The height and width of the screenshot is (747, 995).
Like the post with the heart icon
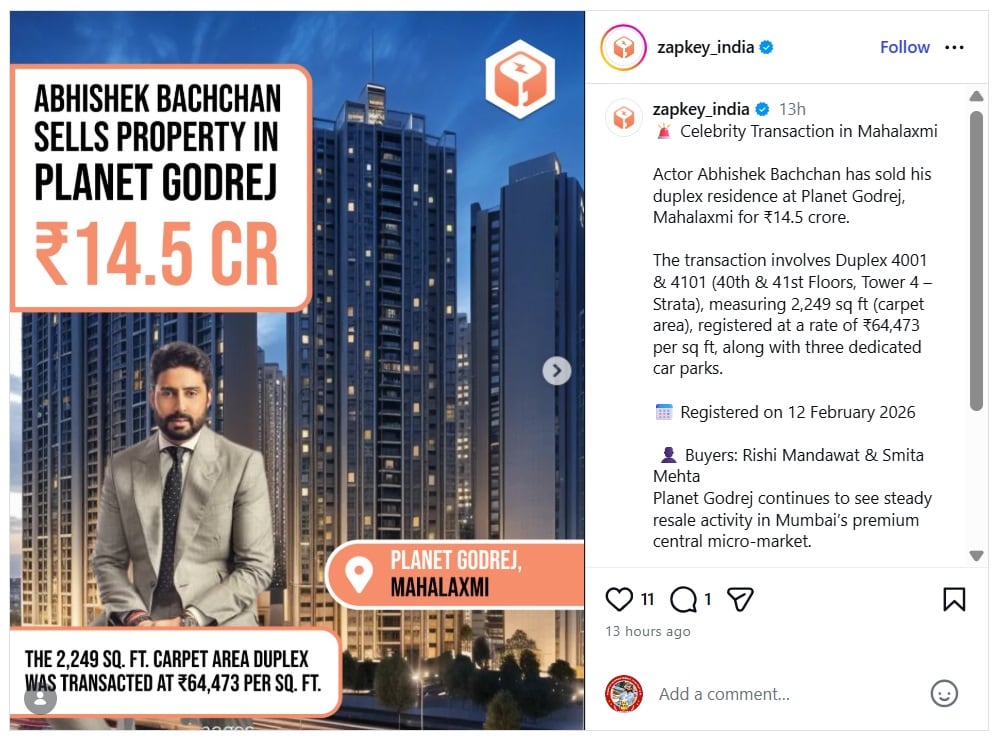[619, 599]
